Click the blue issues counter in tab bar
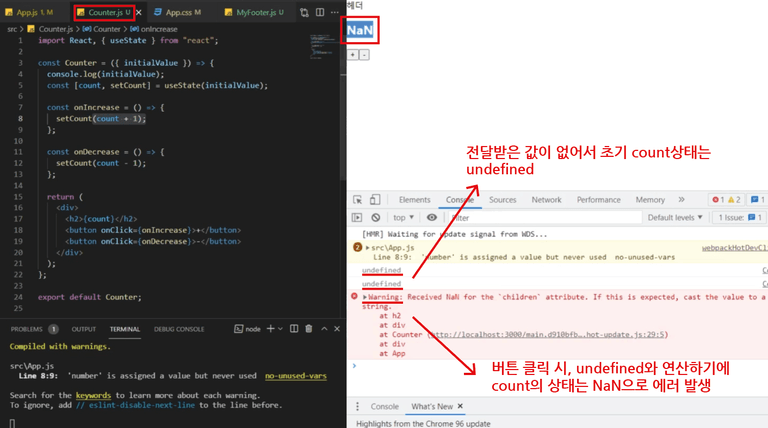This screenshot has height=428, width=768. tap(757, 200)
